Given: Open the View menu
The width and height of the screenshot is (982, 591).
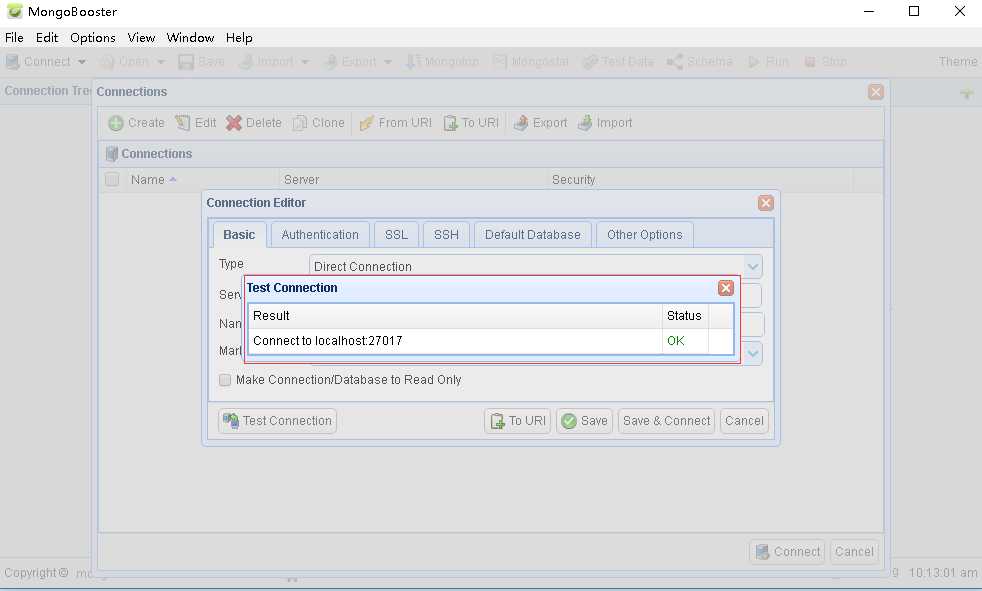Looking at the screenshot, I should [x=142, y=38].
